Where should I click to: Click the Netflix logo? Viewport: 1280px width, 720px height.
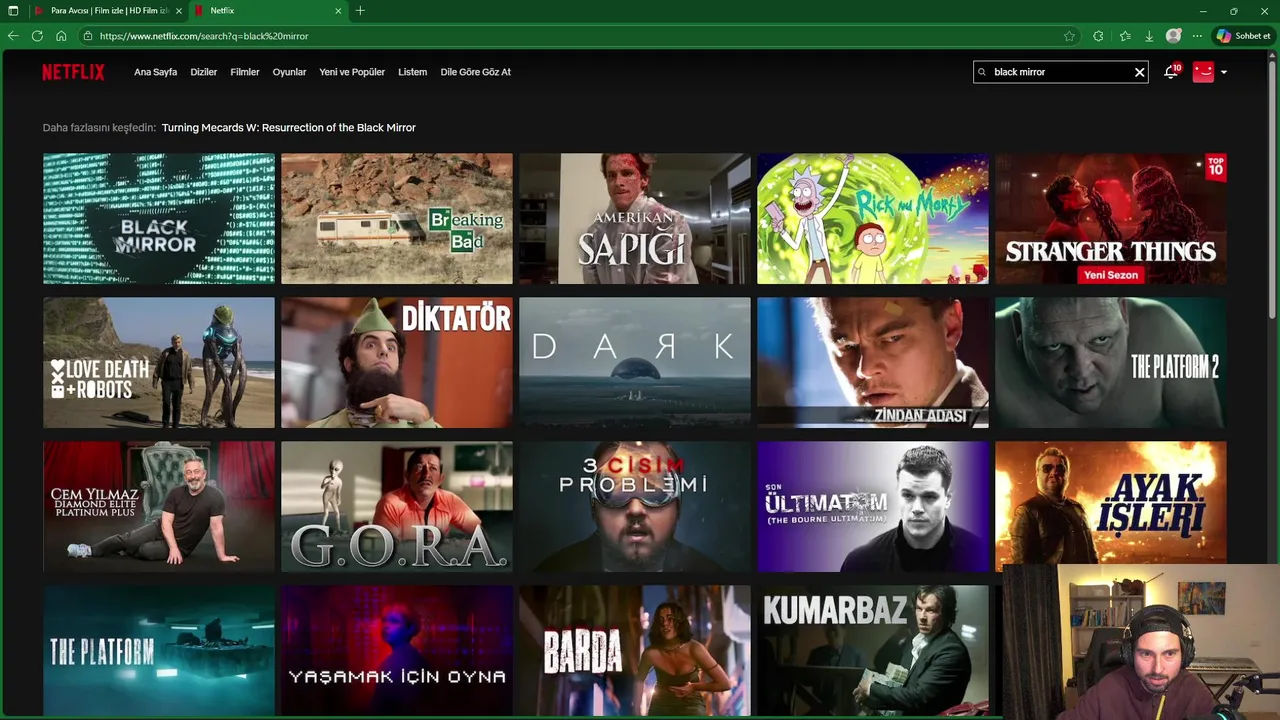73,72
